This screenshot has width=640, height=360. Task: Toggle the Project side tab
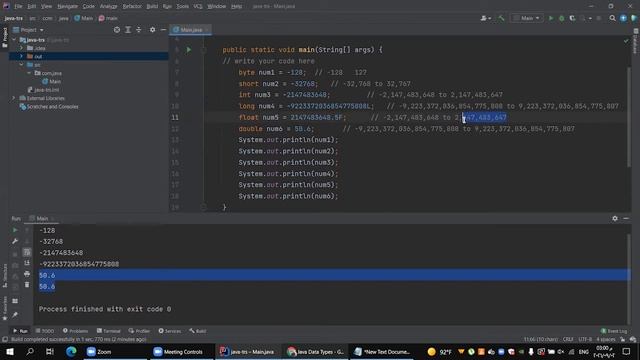click(x=4, y=37)
